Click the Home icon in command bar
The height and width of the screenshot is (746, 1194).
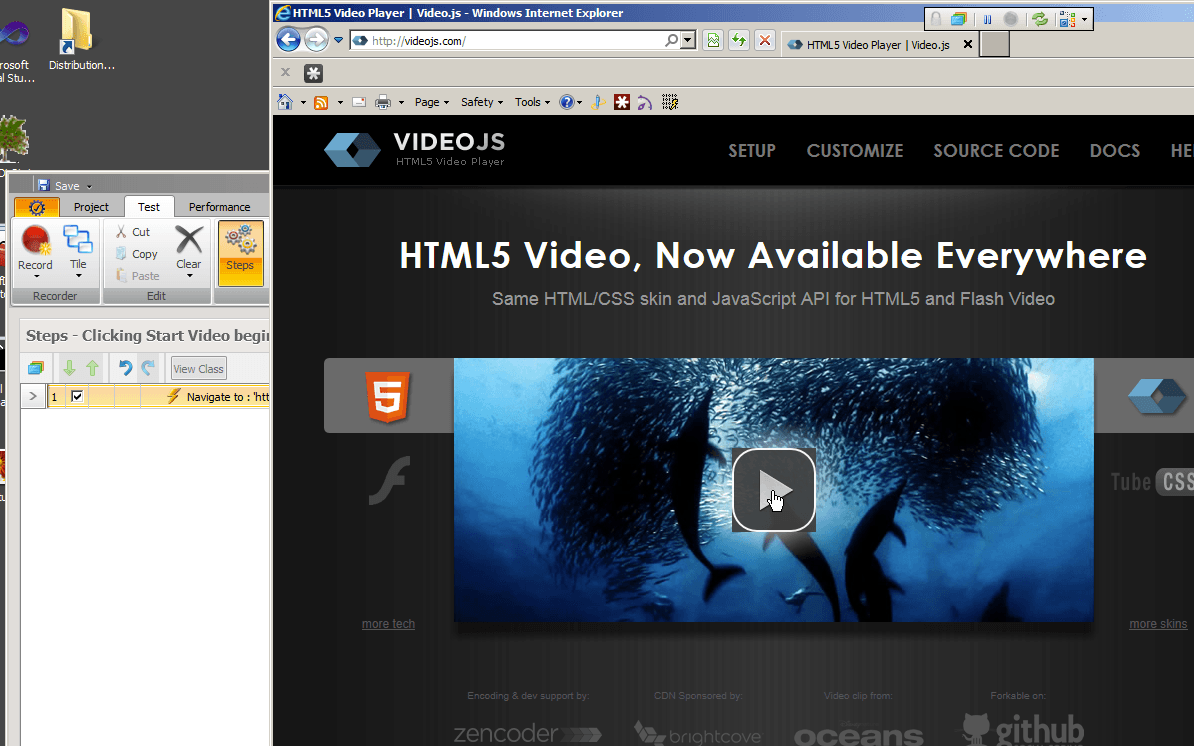tap(285, 102)
